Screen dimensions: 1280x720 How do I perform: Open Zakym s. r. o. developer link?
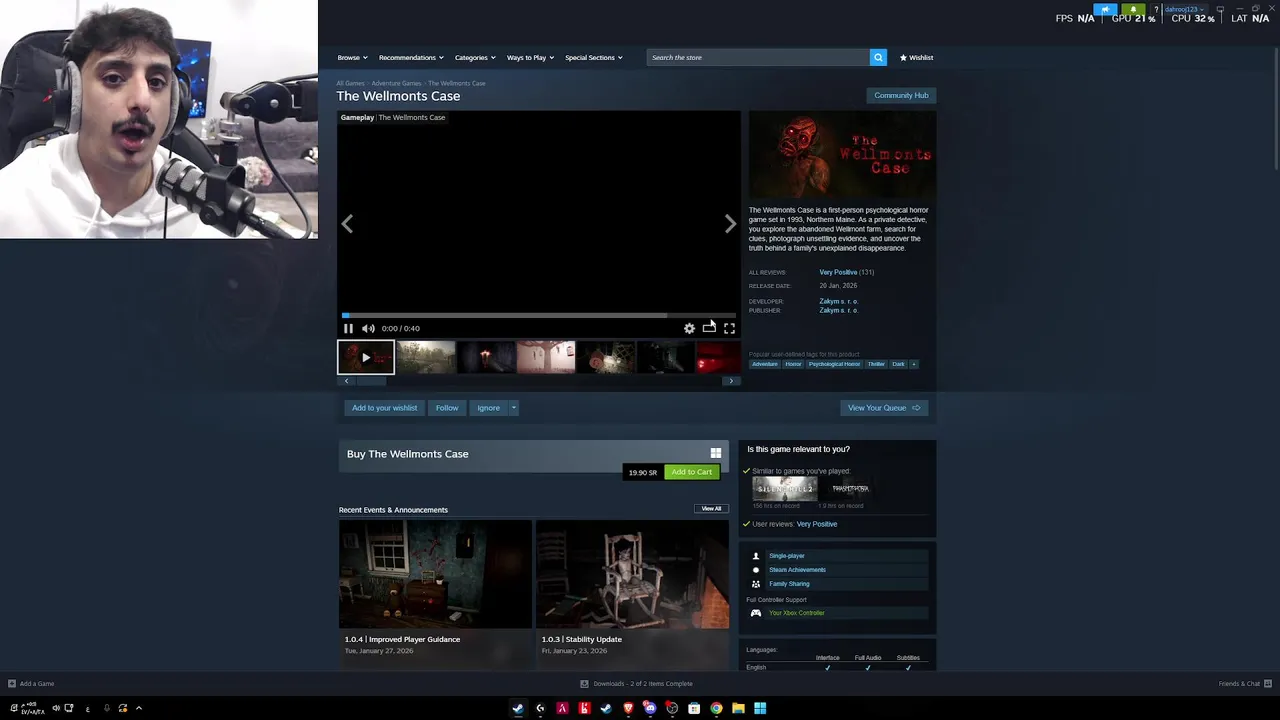pos(839,301)
